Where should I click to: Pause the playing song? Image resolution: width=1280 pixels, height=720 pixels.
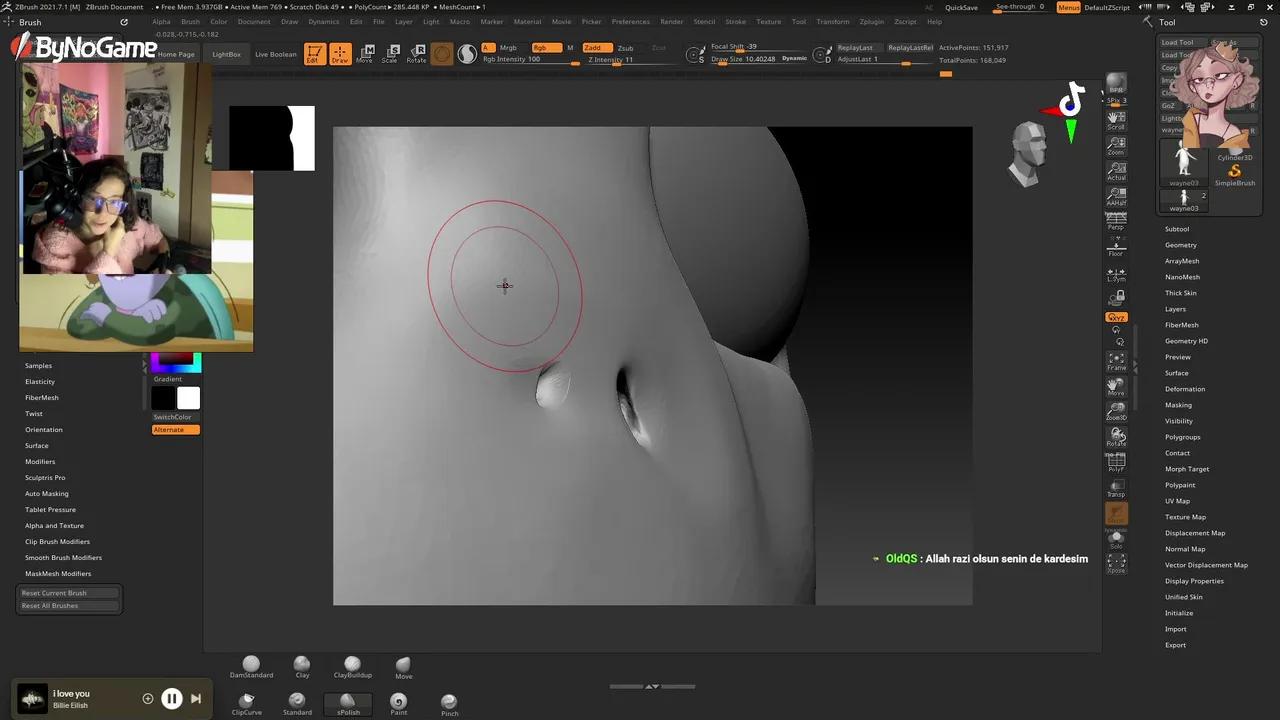[x=172, y=699]
